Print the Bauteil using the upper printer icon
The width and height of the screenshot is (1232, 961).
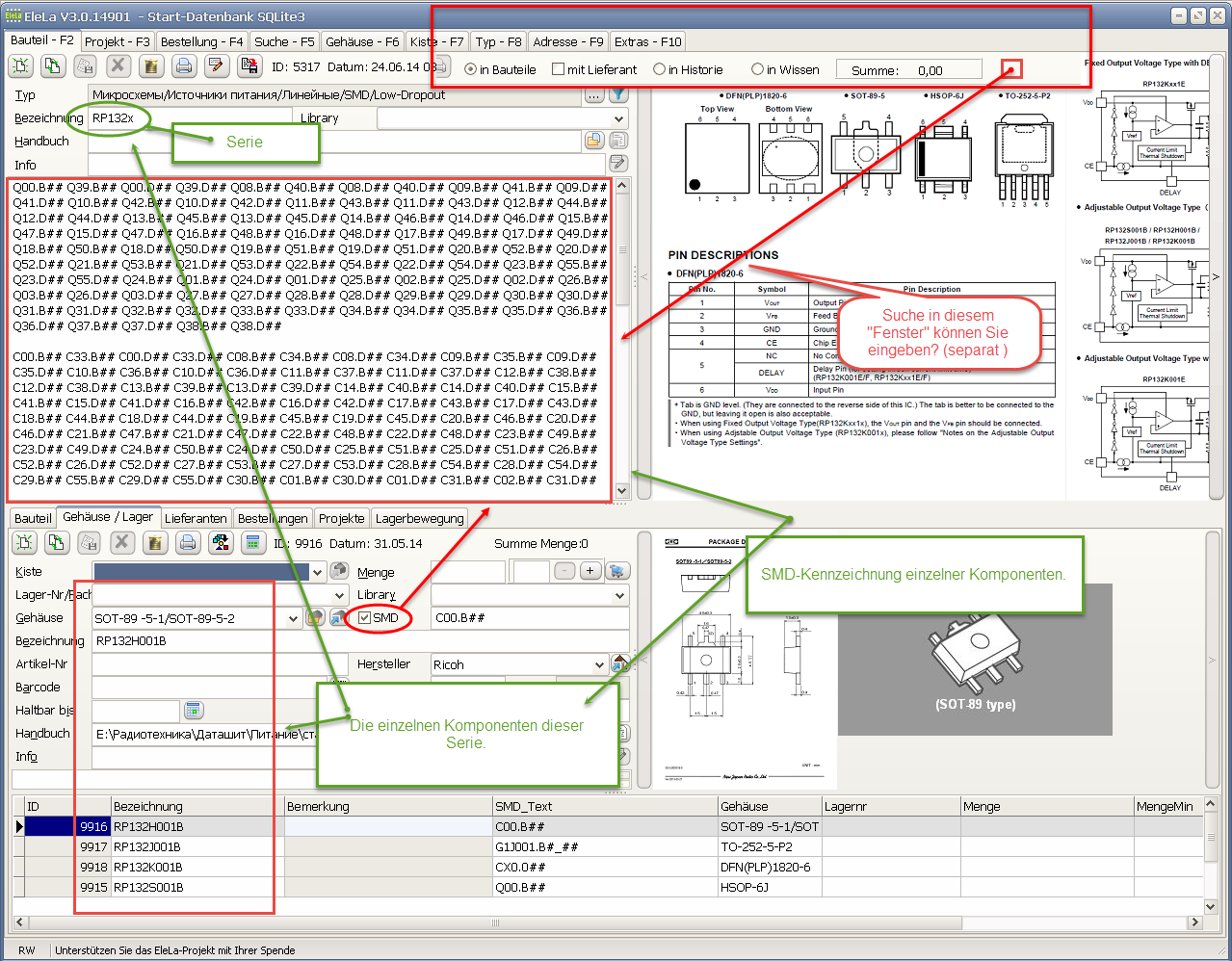click(x=184, y=65)
